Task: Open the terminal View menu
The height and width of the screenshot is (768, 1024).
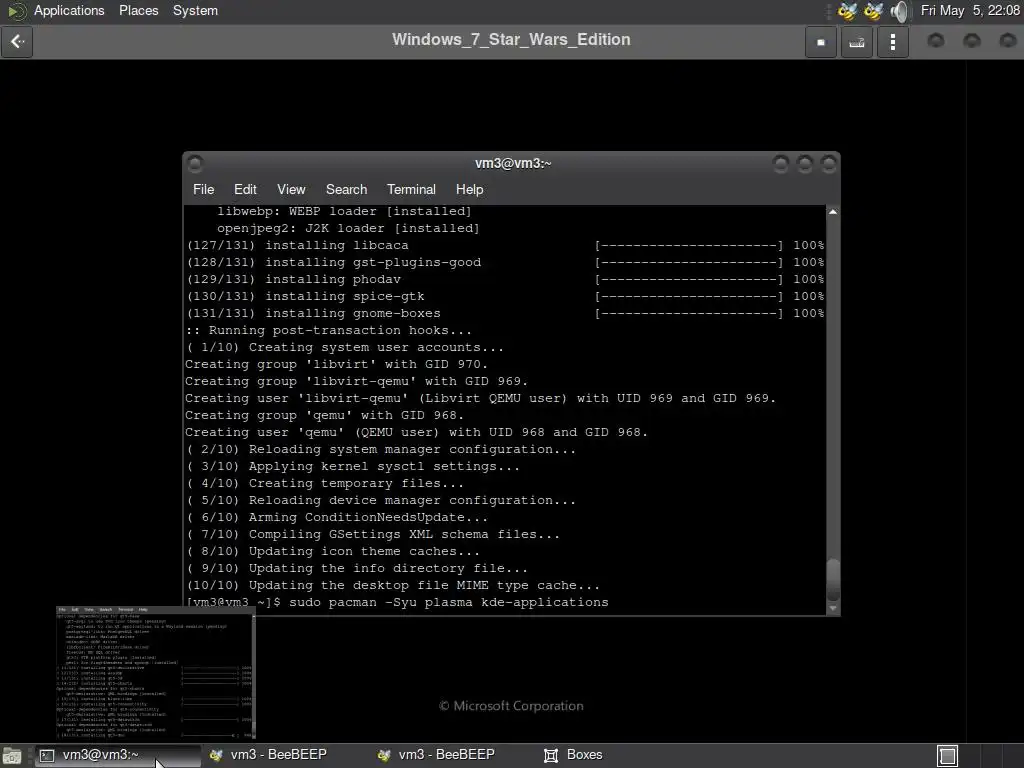Action: 291,189
